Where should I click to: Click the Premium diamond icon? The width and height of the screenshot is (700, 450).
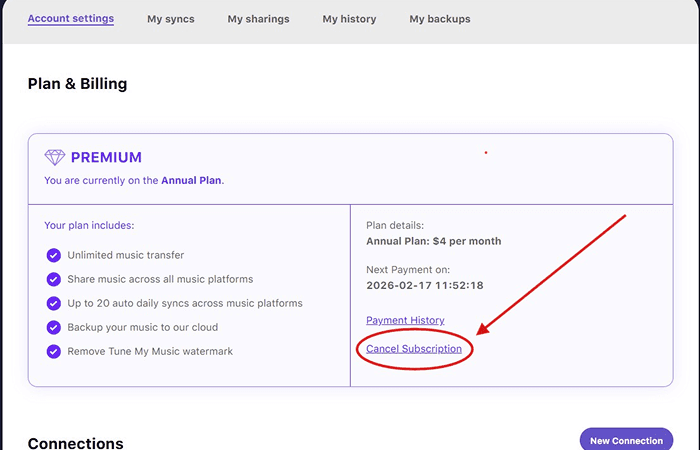click(x=55, y=157)
